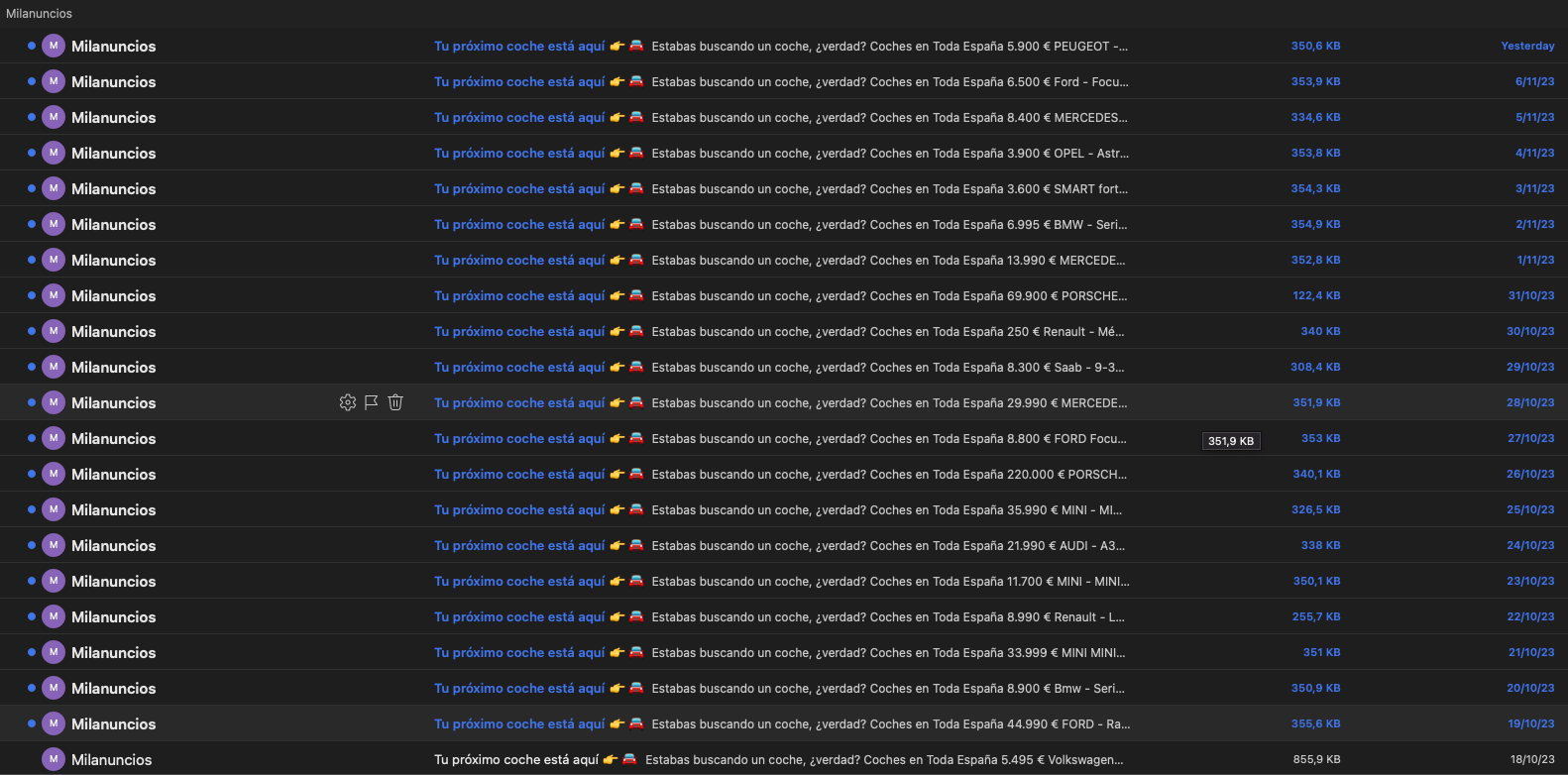Delete the 28/10/23 email with trash icon

click(395, 402)
